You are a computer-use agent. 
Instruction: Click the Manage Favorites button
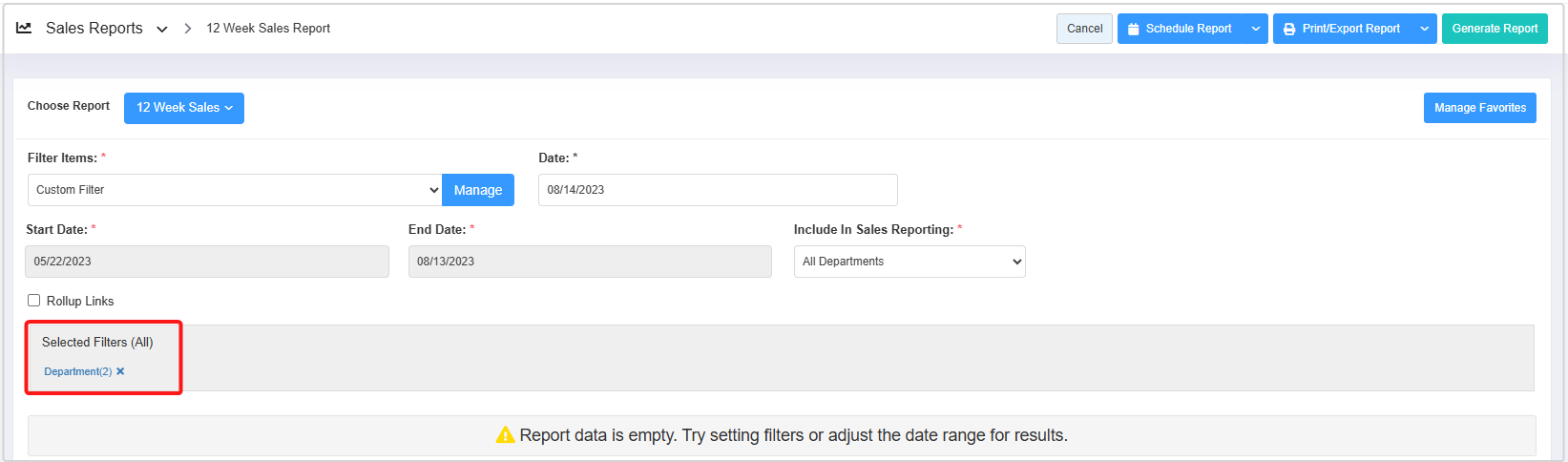(x=1479, y=108)
